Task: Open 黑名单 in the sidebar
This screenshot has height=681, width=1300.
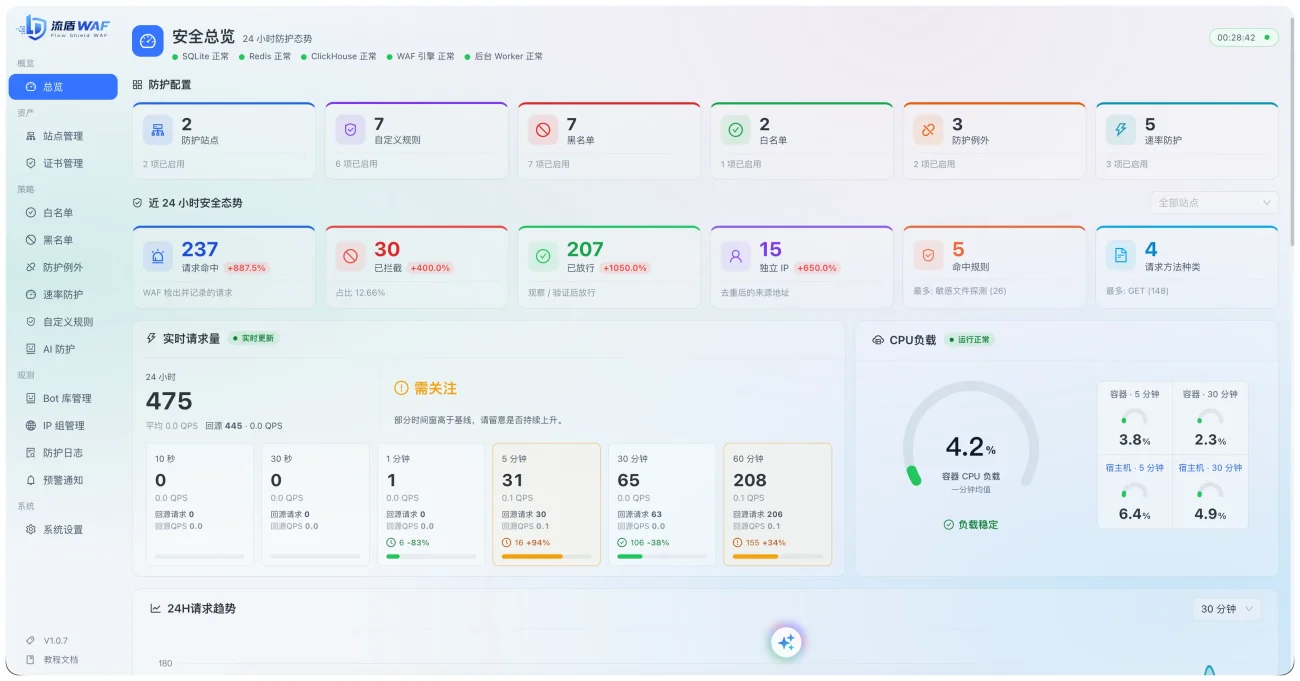Action: pos(63,240)
